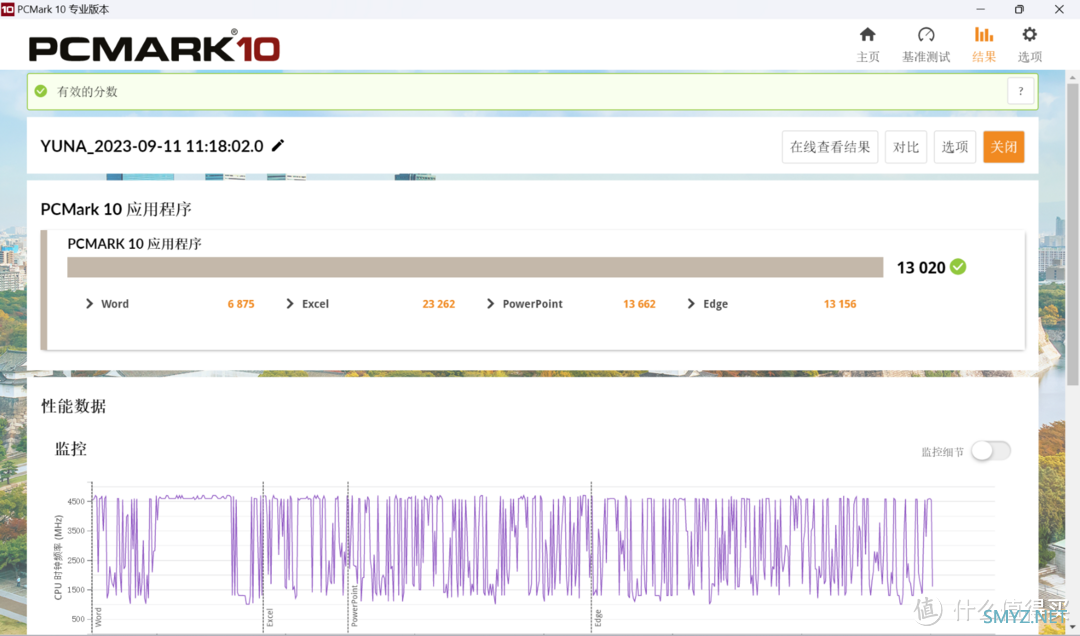Restore down the PCMark 10 window
The height and width of the screenshot is (636, 1080).
pyautogui.click(x=1019, y=9)
